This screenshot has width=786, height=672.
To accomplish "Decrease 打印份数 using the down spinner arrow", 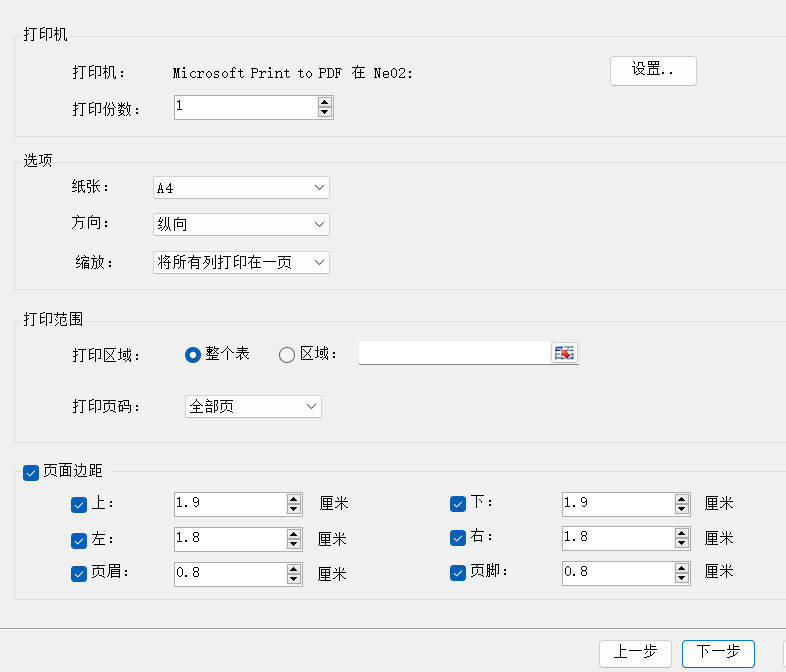I will 325,112.
